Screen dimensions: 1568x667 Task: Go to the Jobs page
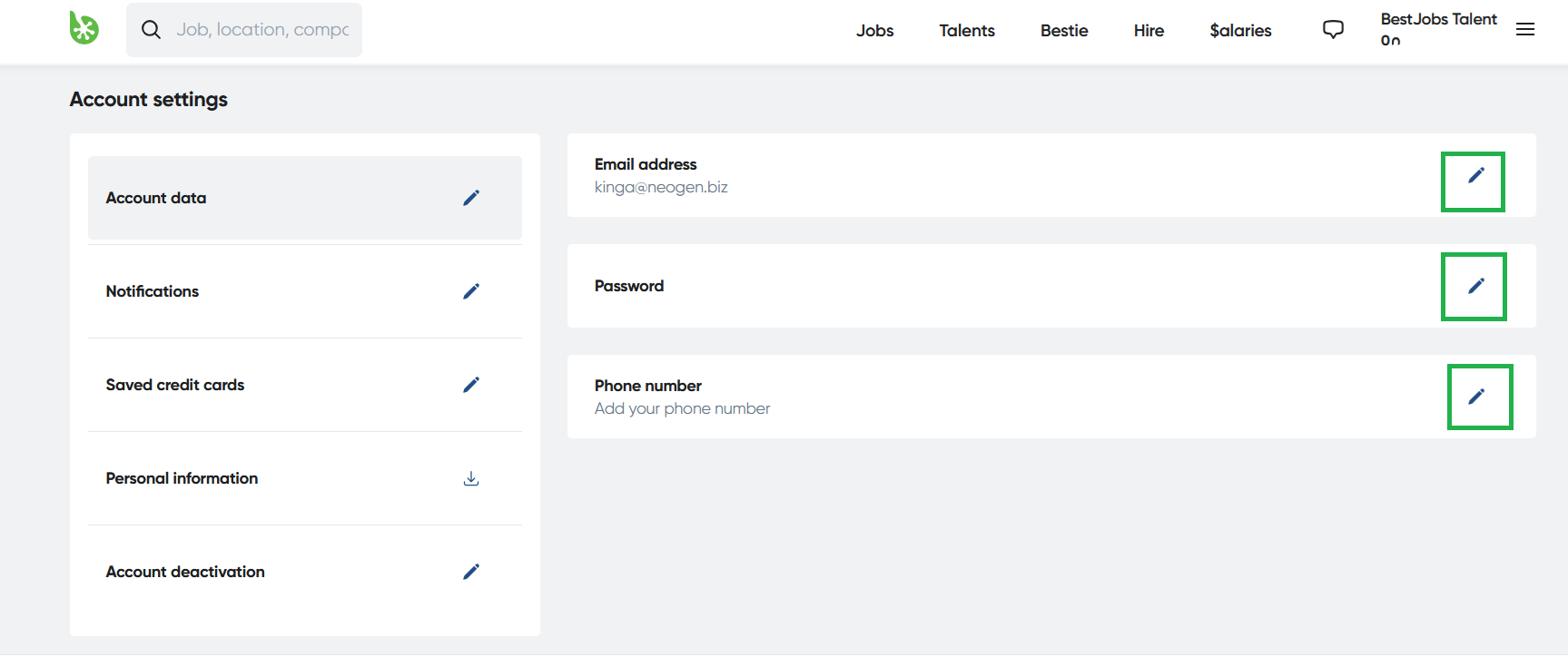[x=874, y=31]
